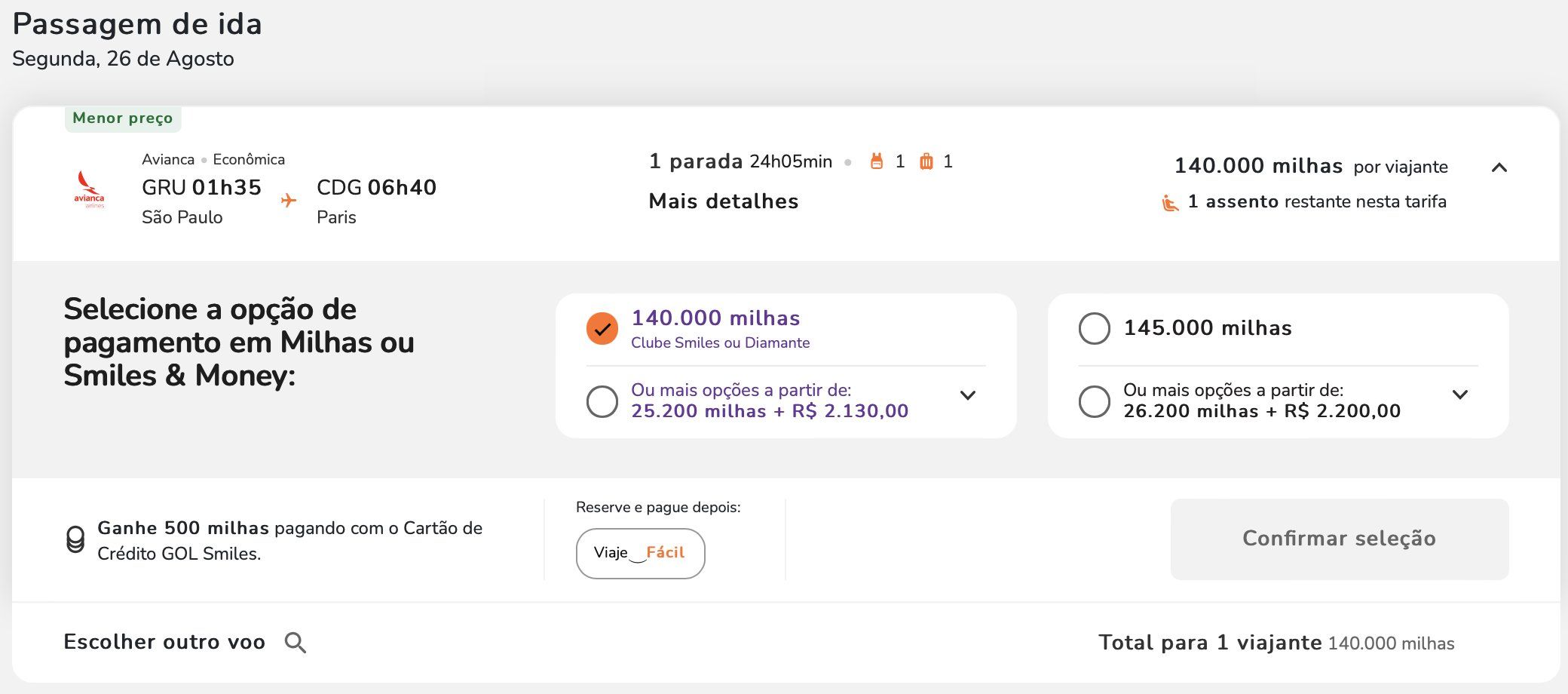Choose 26.200 milhas + R$ 2.200,00 option

click(1094, 401)
